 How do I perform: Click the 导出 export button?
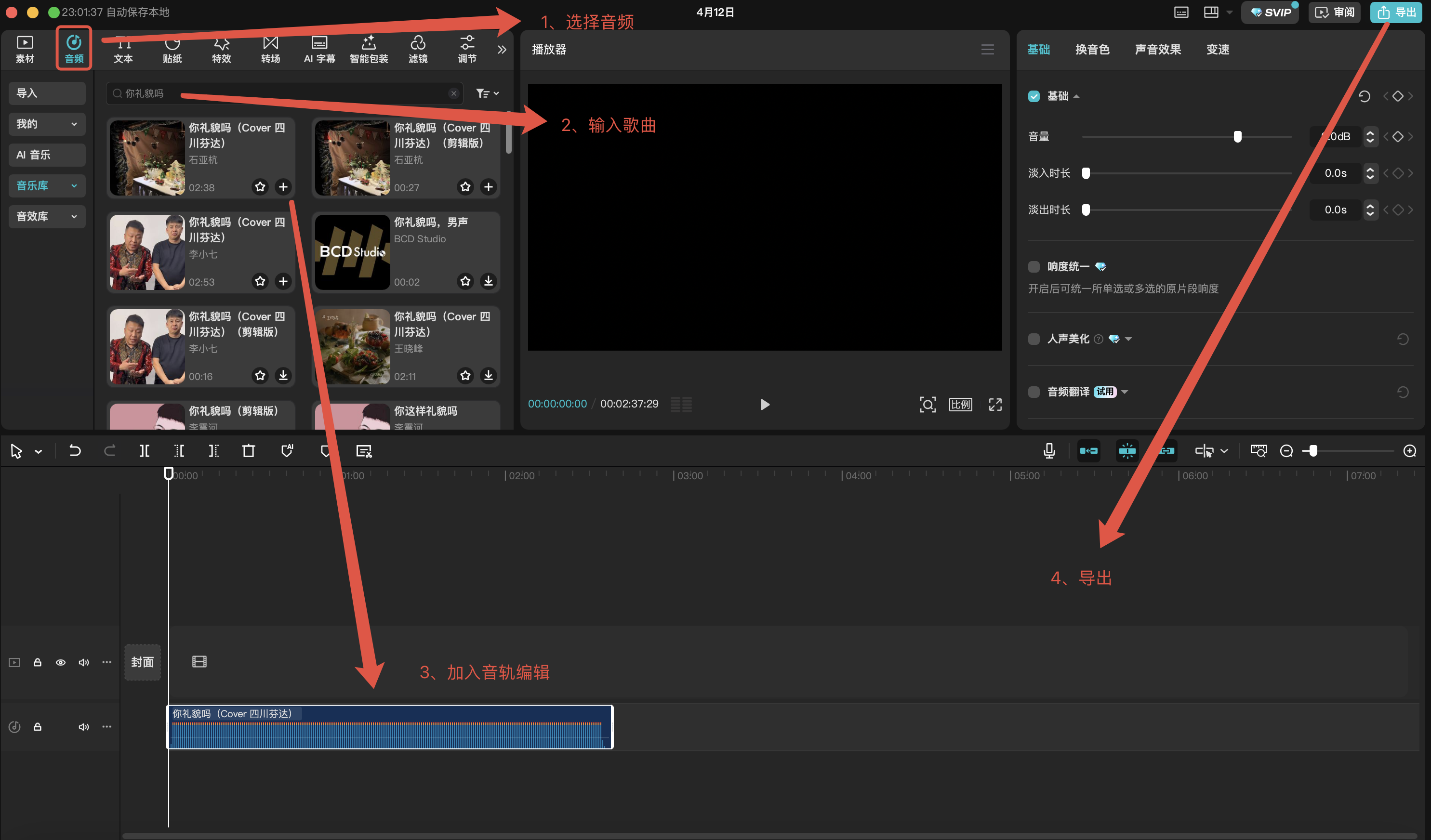tap(1397, 13)
